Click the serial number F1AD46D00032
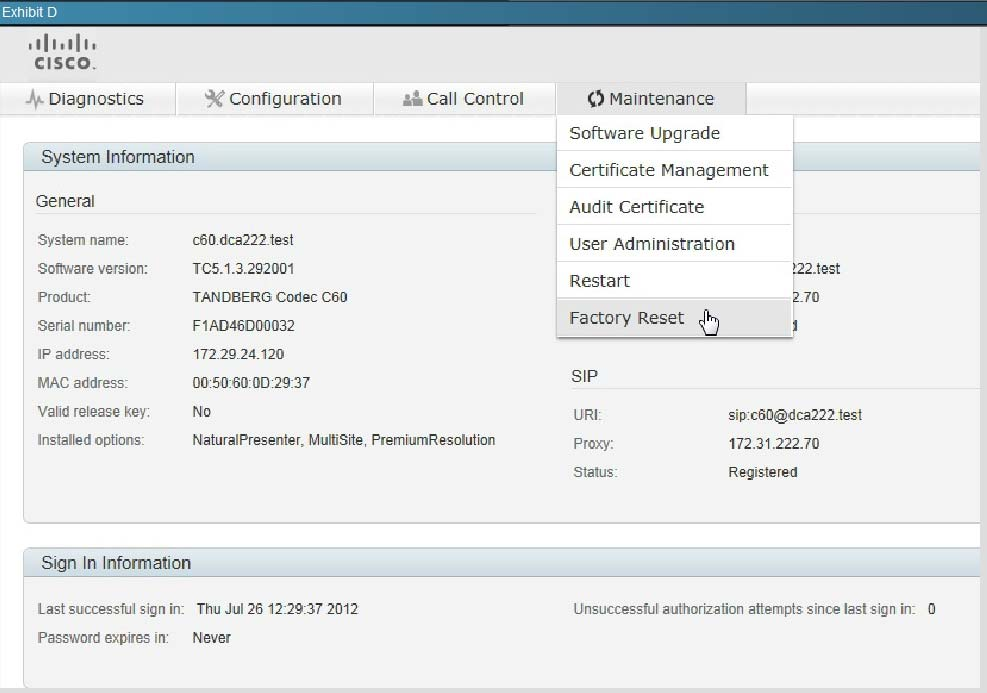Viewport: 987px width, 693px height. 243,326
